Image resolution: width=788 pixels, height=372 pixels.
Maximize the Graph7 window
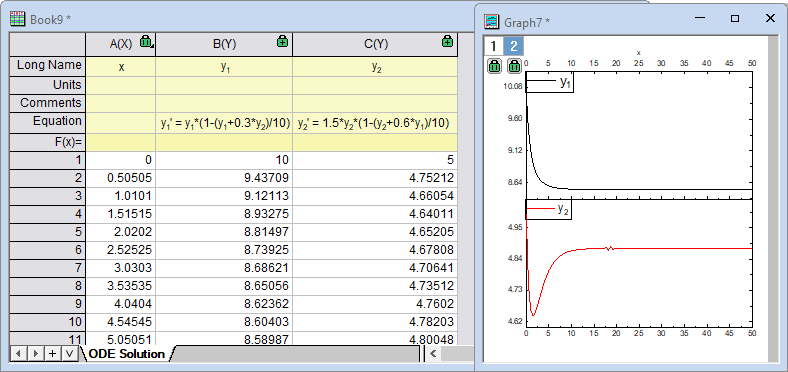click(x=734, y=19)
